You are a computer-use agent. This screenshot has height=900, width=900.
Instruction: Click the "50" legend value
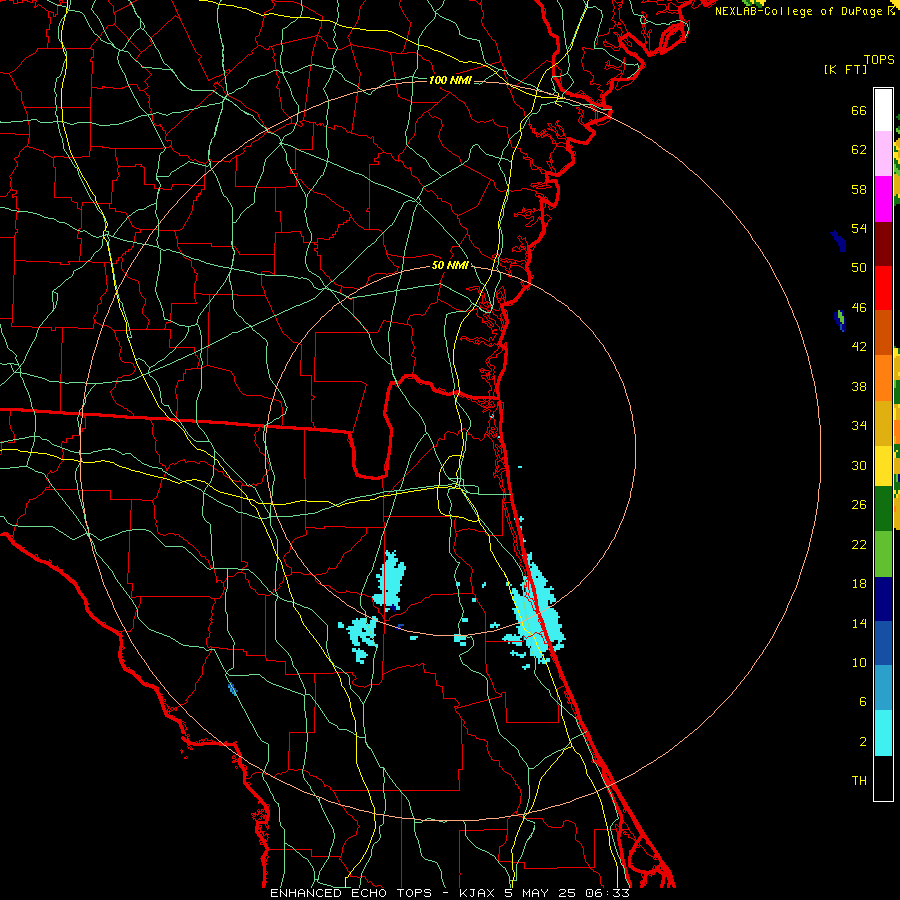[859, 268]
